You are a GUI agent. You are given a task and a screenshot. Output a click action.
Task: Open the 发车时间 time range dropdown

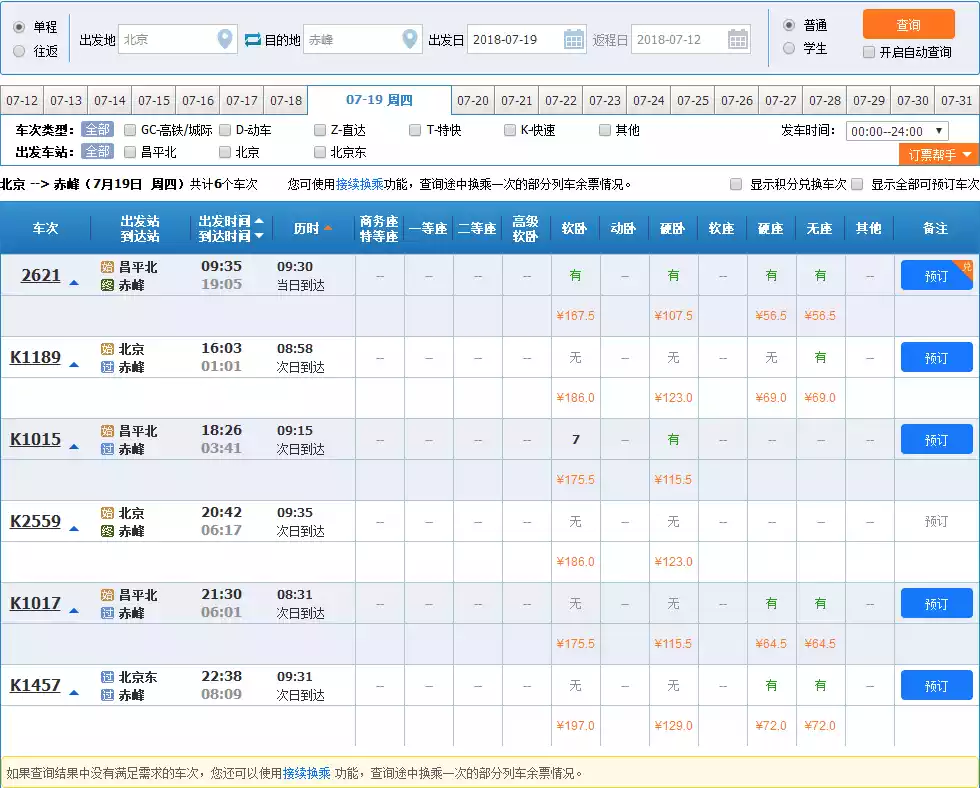[x=897, y=131]
